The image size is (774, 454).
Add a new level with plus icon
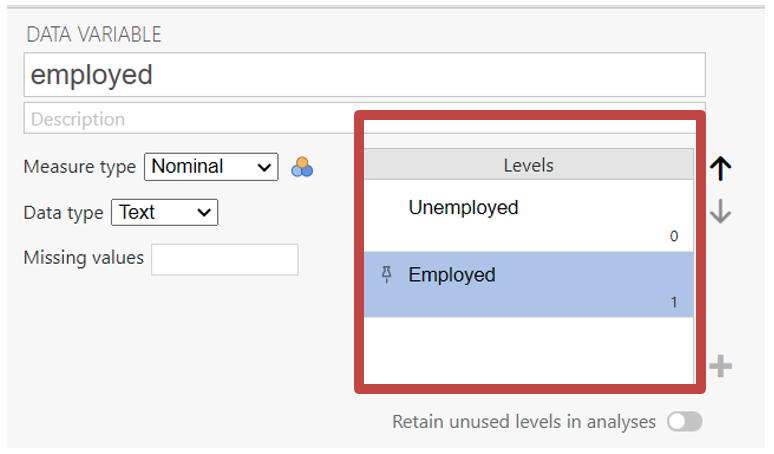click(720, 367)
